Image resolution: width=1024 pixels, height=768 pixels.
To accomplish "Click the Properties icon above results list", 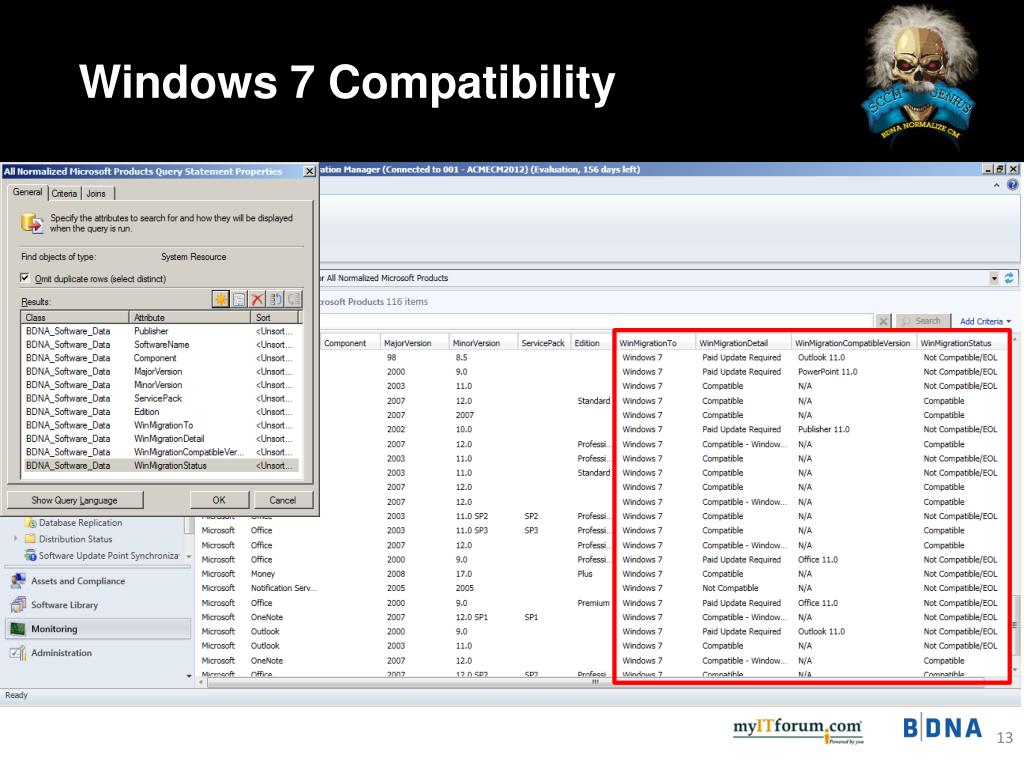I will coord(239,299).
